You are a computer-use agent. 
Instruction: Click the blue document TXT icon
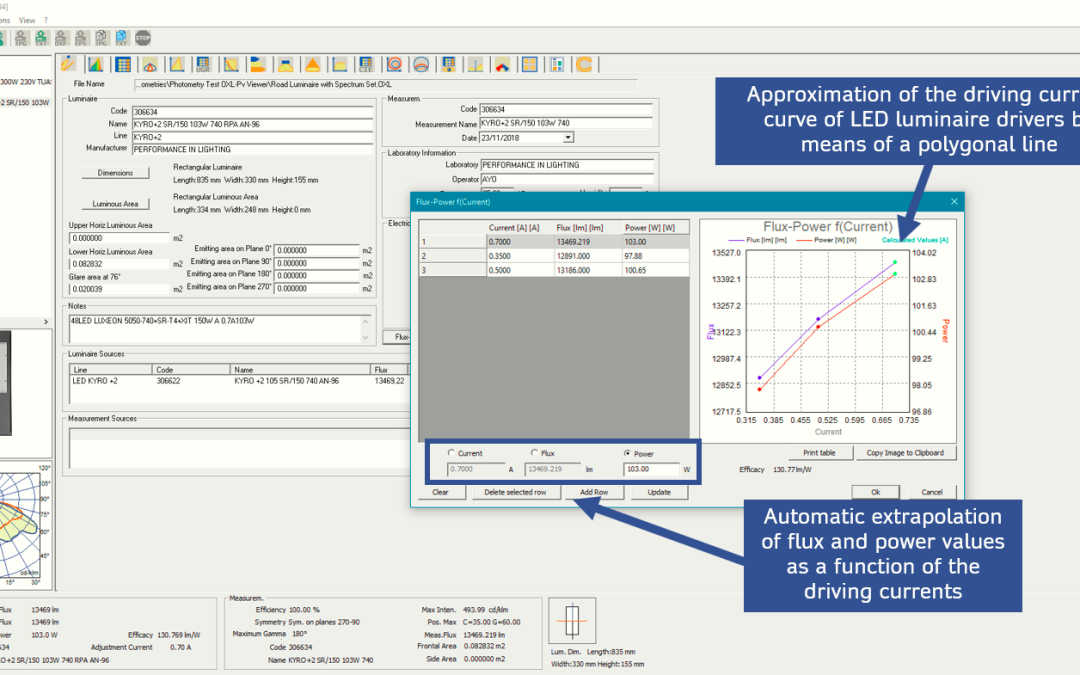[122, 38]
